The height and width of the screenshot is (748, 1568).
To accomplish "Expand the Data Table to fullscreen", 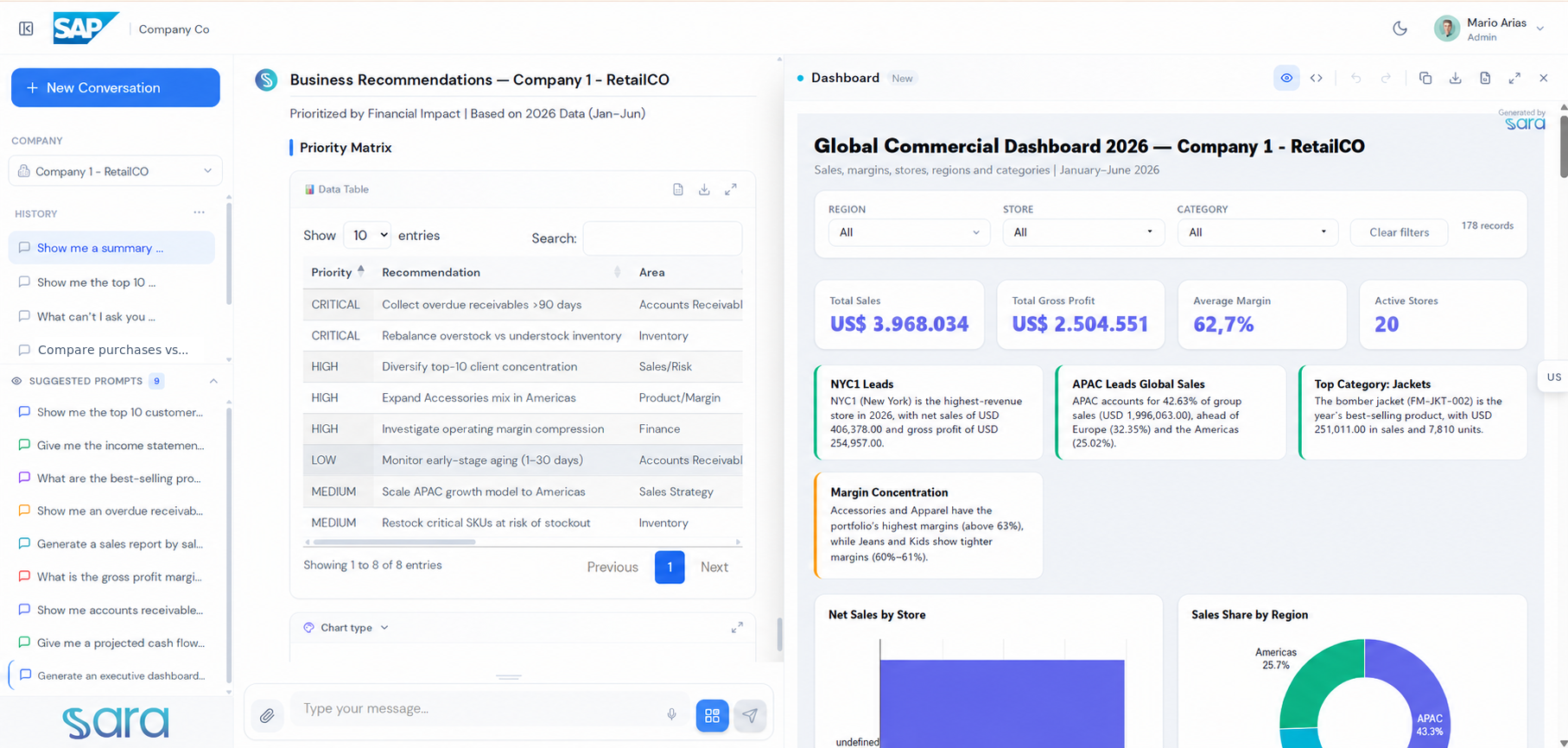I will 731,189.
